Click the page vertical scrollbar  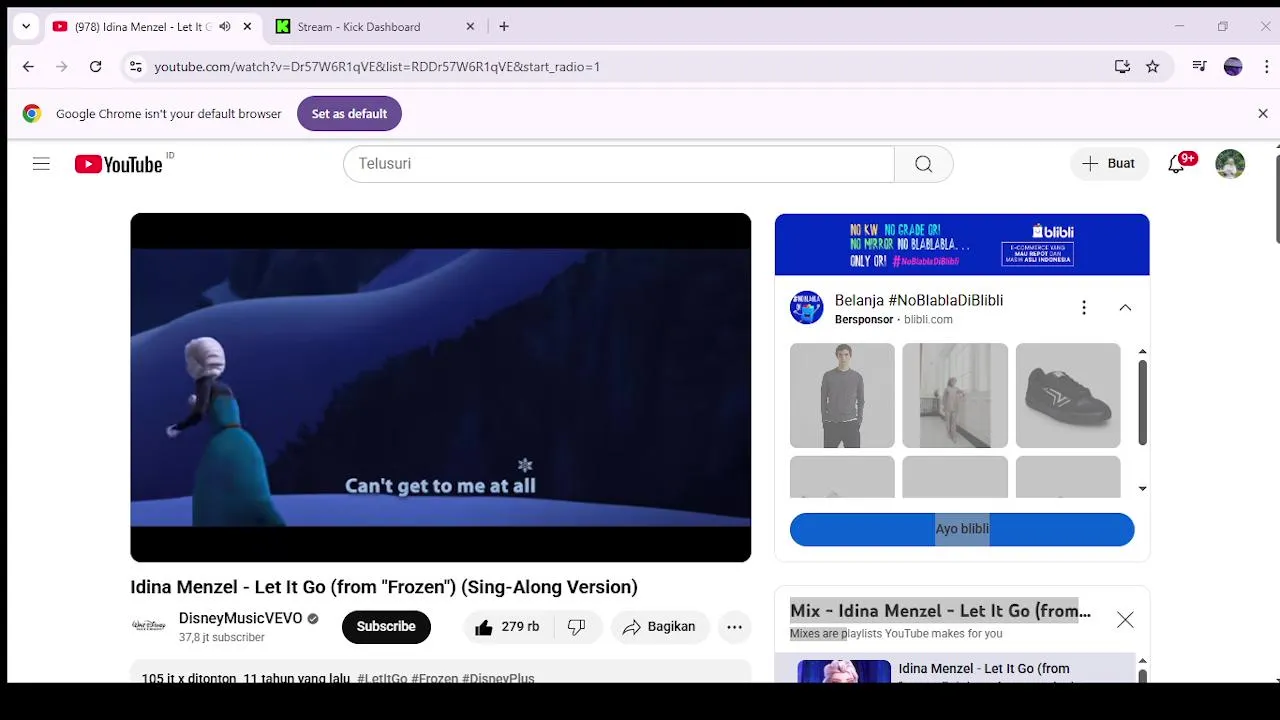[1276, 198]
